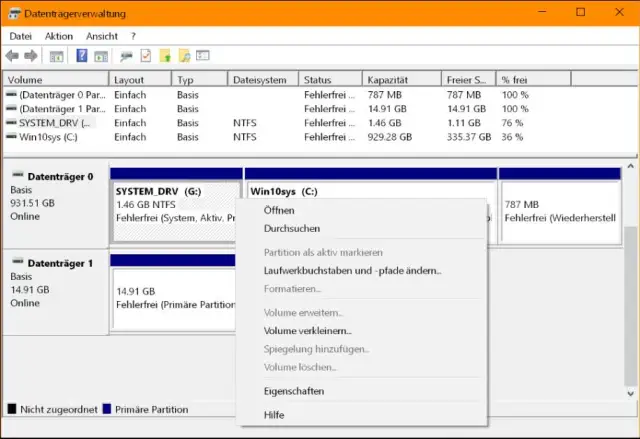
Task: Choose Laufwerkbuchstaben und -pfade ändern...
Action: [352, 270]
